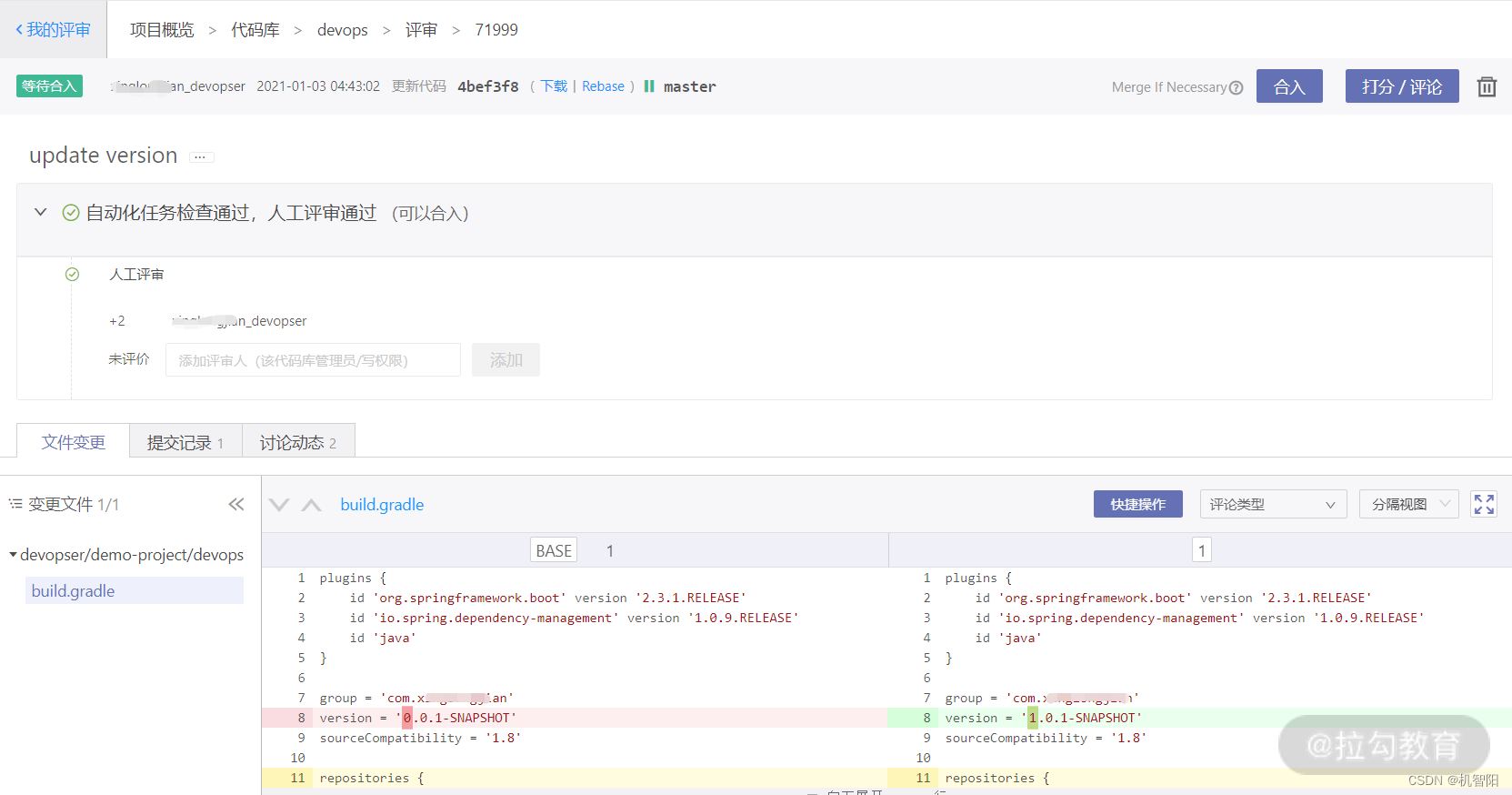Click timestamp 2021-01-03 04:43:02

[x=318, y=86]
